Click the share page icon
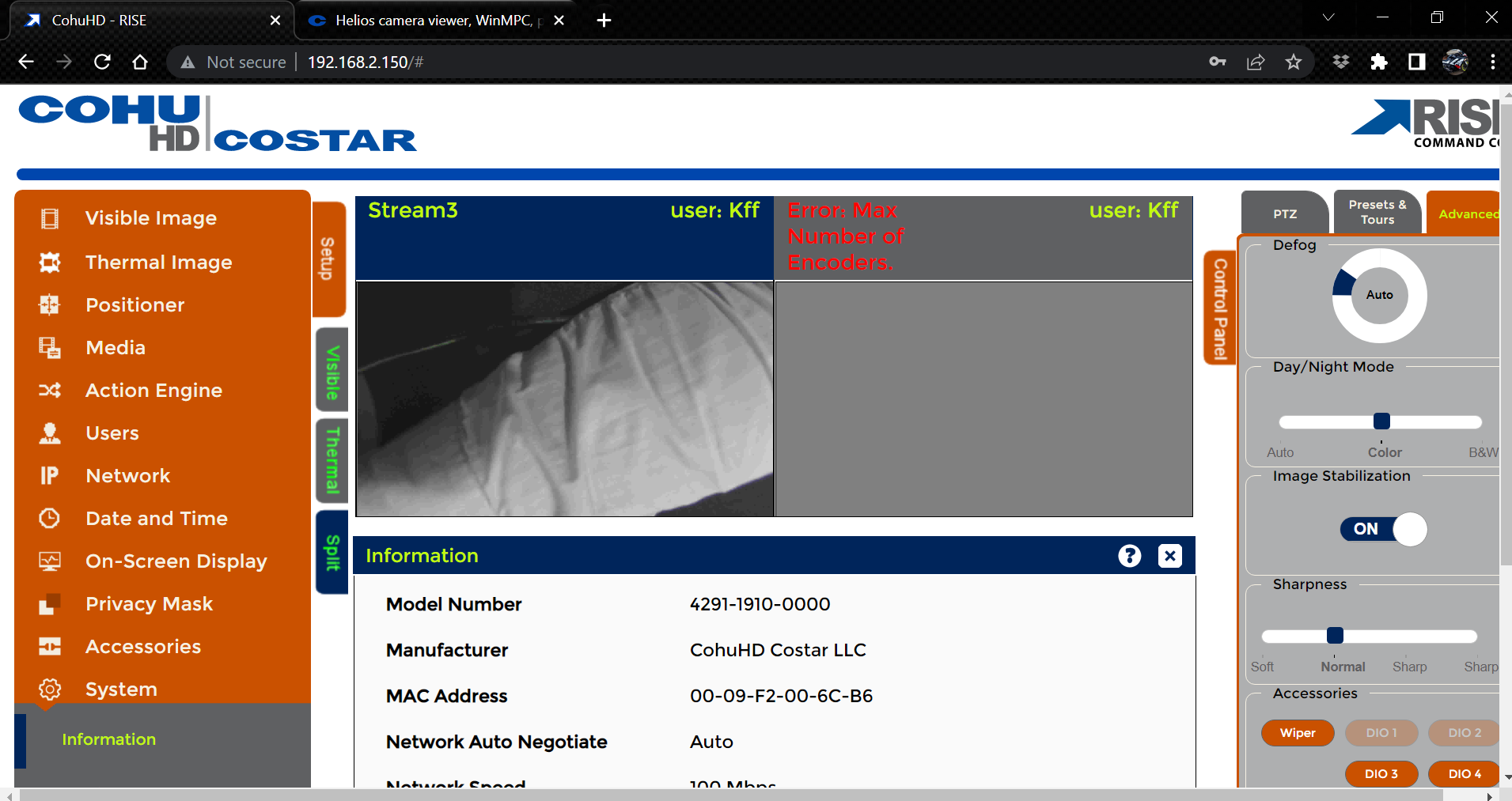 coord(1256,62)
